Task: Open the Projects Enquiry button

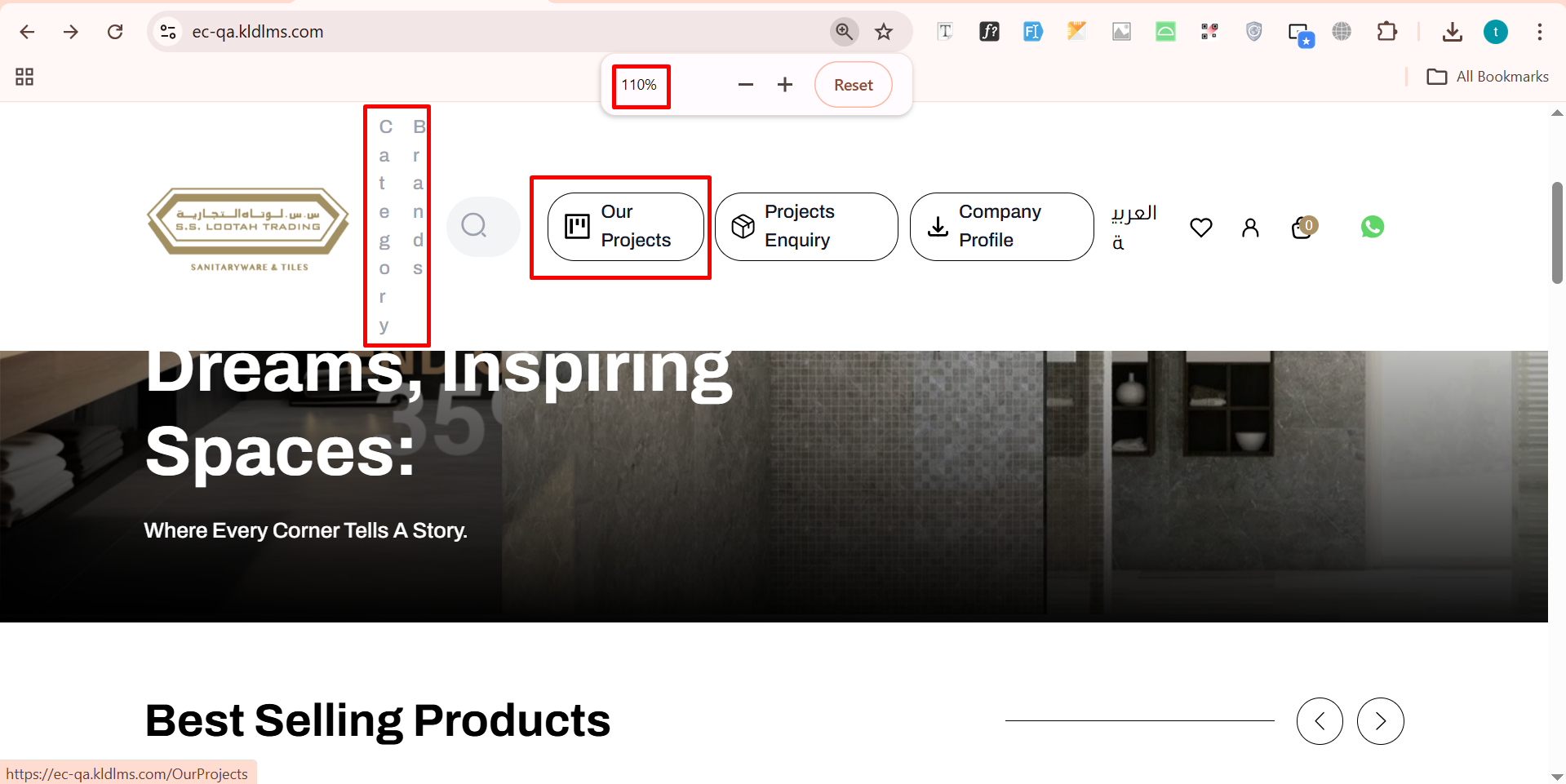Action: tap(805, 227)
